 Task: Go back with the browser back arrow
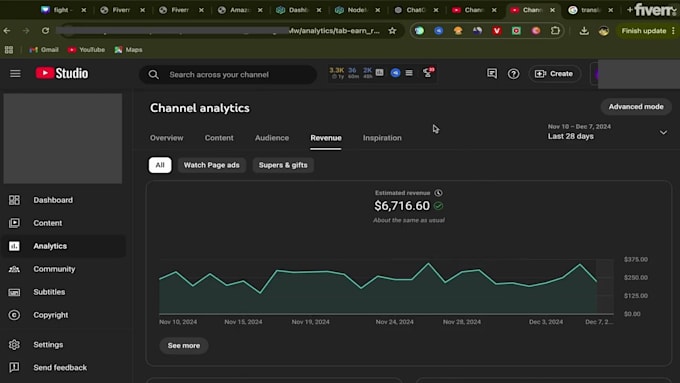coord(7,31)
